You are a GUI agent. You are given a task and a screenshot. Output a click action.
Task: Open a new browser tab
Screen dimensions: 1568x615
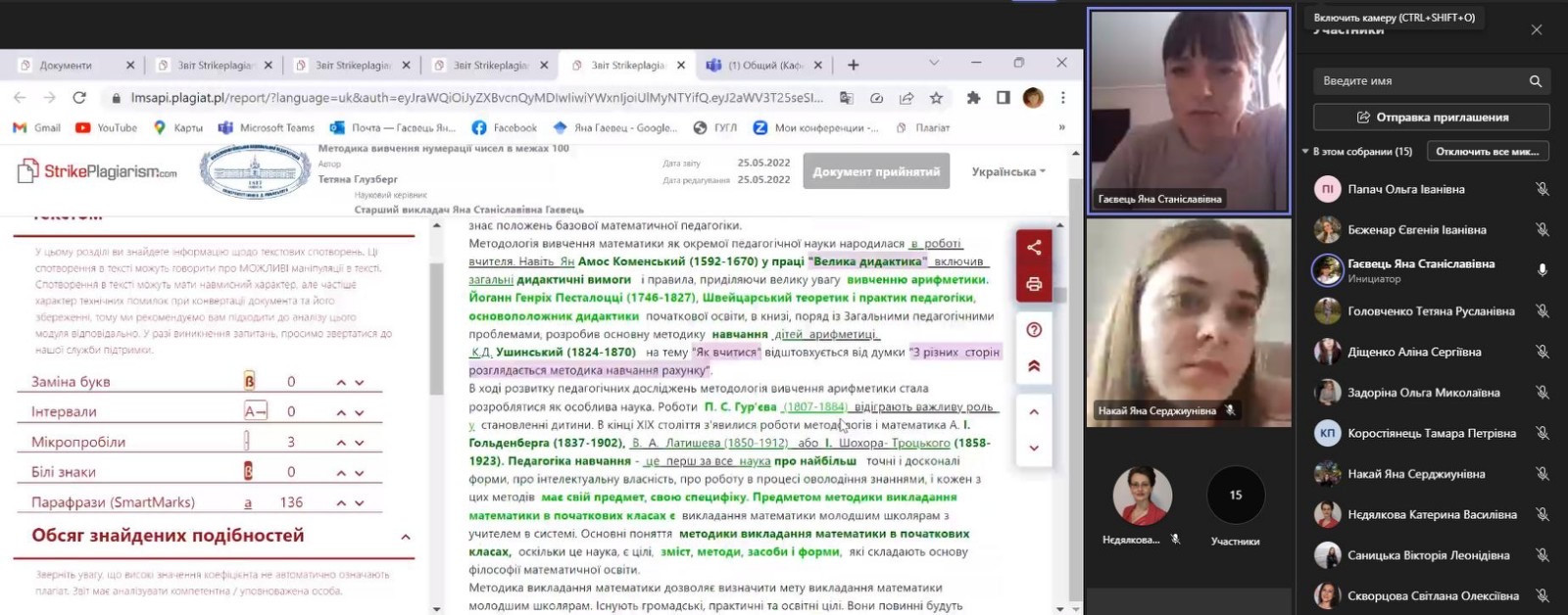pos(854,65)
